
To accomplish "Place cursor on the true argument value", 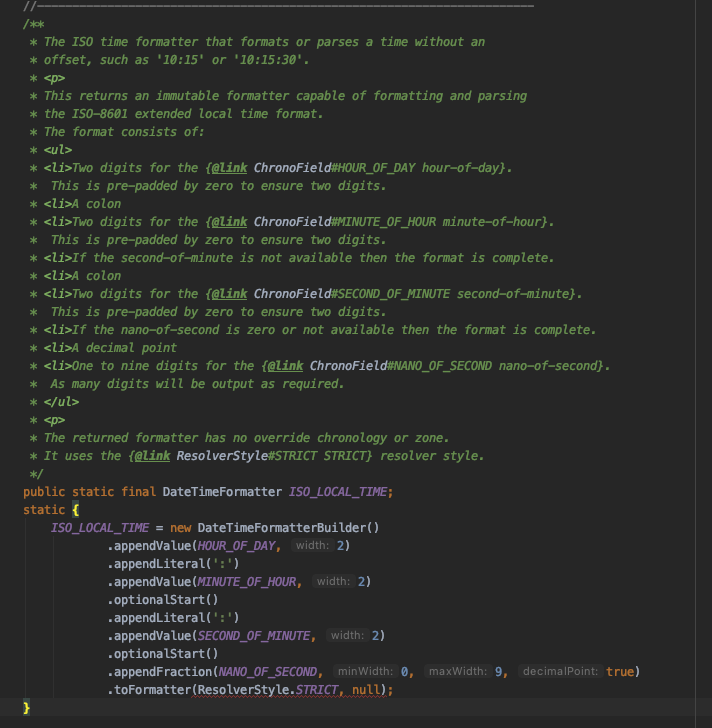I will coord(620,672).
